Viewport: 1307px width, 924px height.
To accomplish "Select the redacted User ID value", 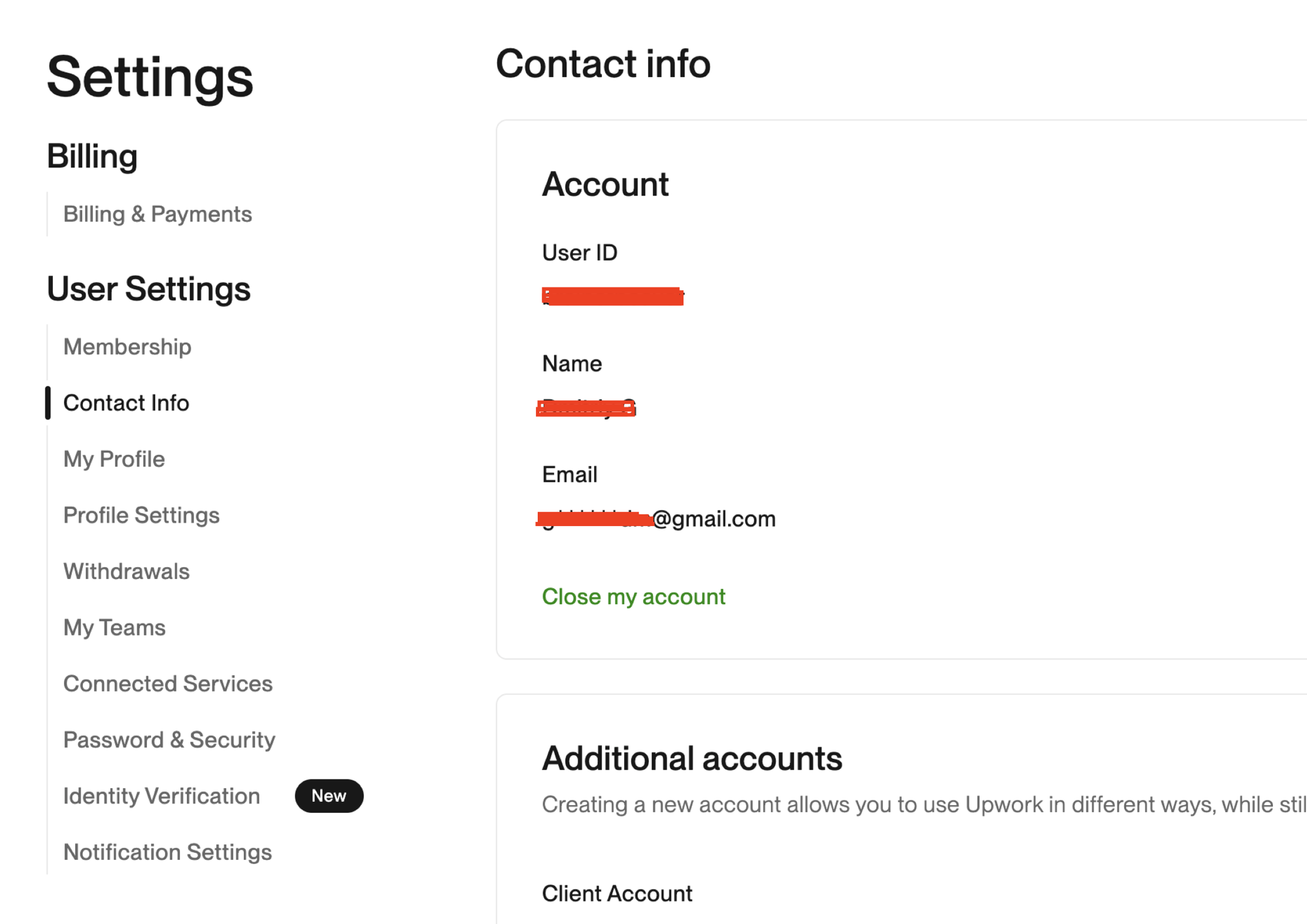I will click(613, 296).
